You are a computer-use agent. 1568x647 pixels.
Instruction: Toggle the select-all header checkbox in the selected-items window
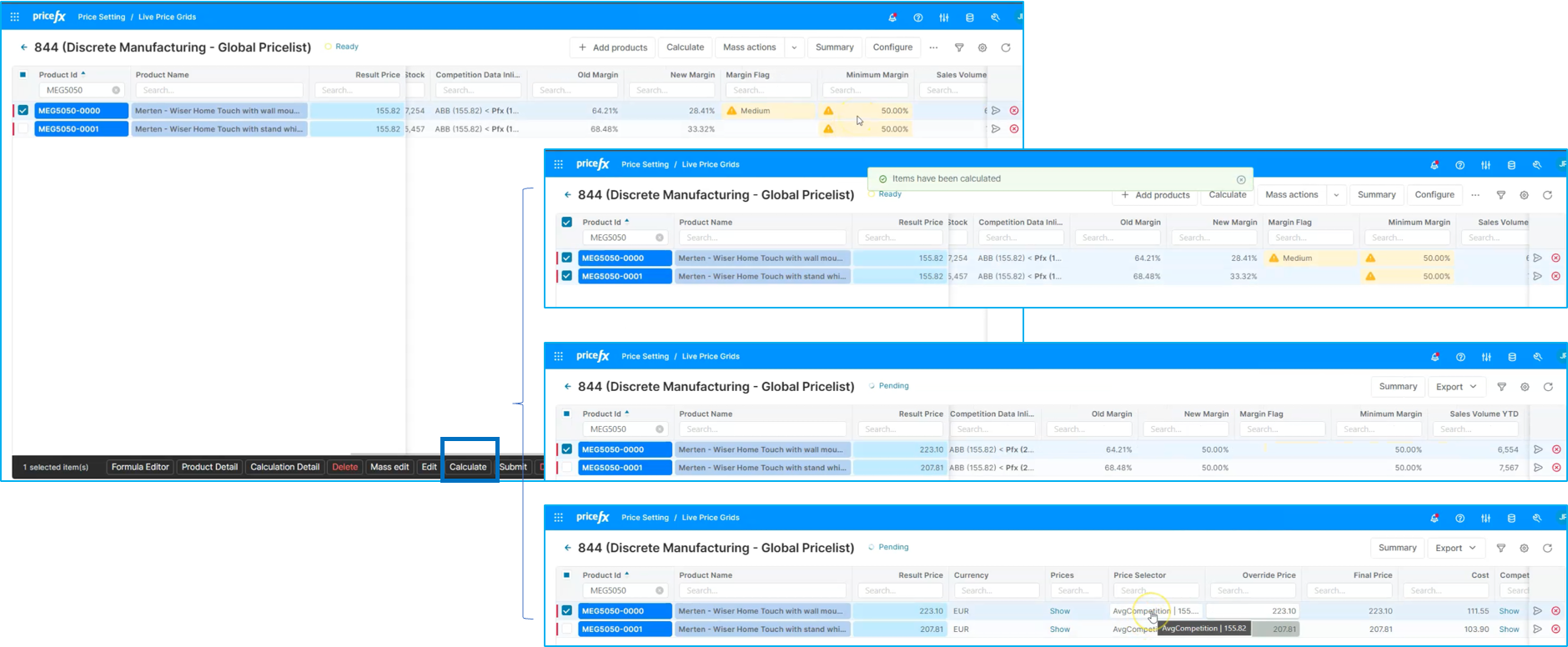(23, 75)
